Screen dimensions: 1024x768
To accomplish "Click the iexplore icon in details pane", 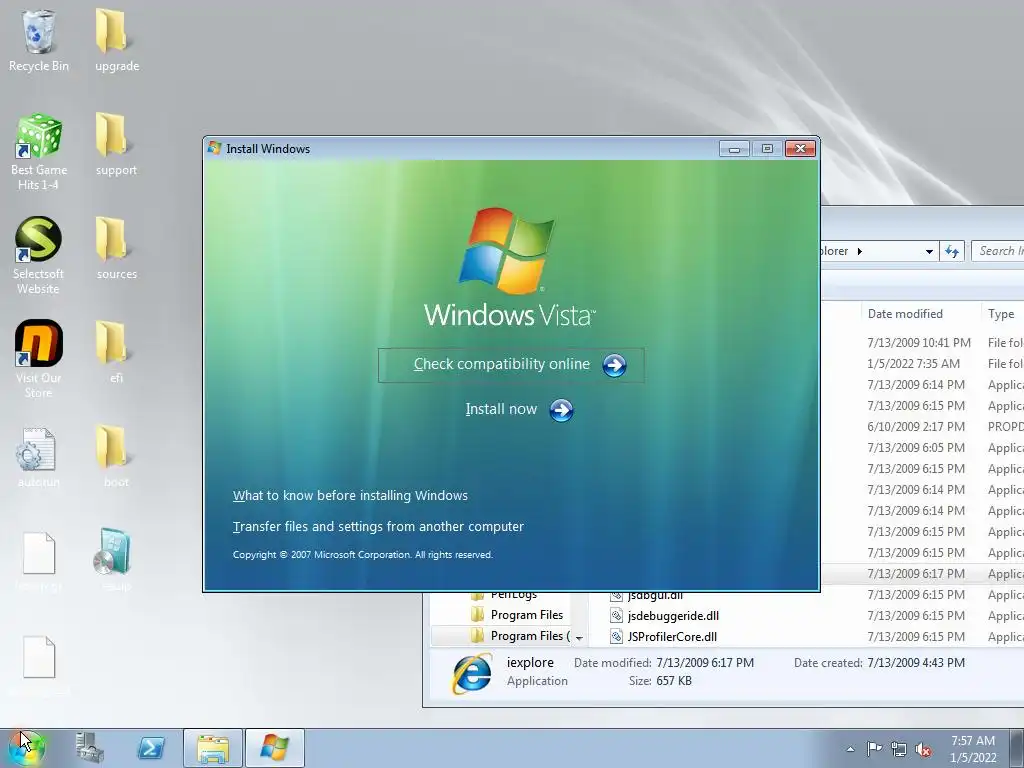I will coord(472,673).
